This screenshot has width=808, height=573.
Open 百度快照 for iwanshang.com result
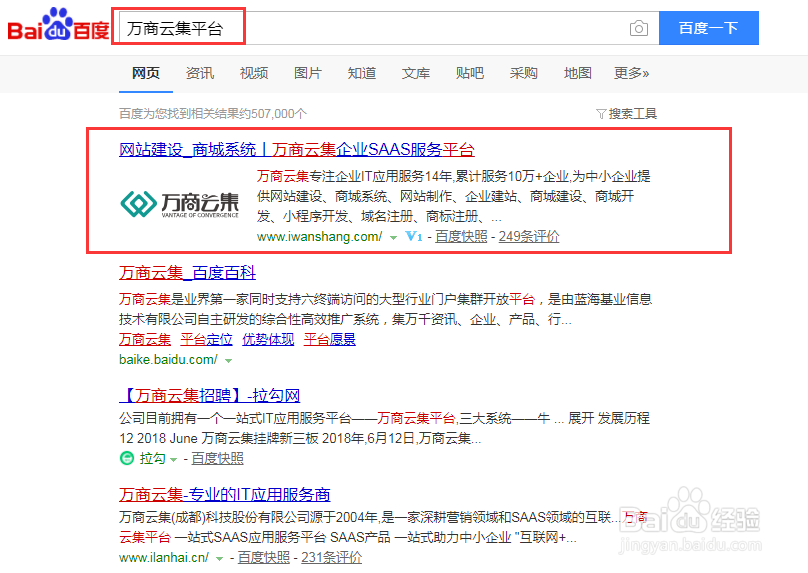point(461,237)
